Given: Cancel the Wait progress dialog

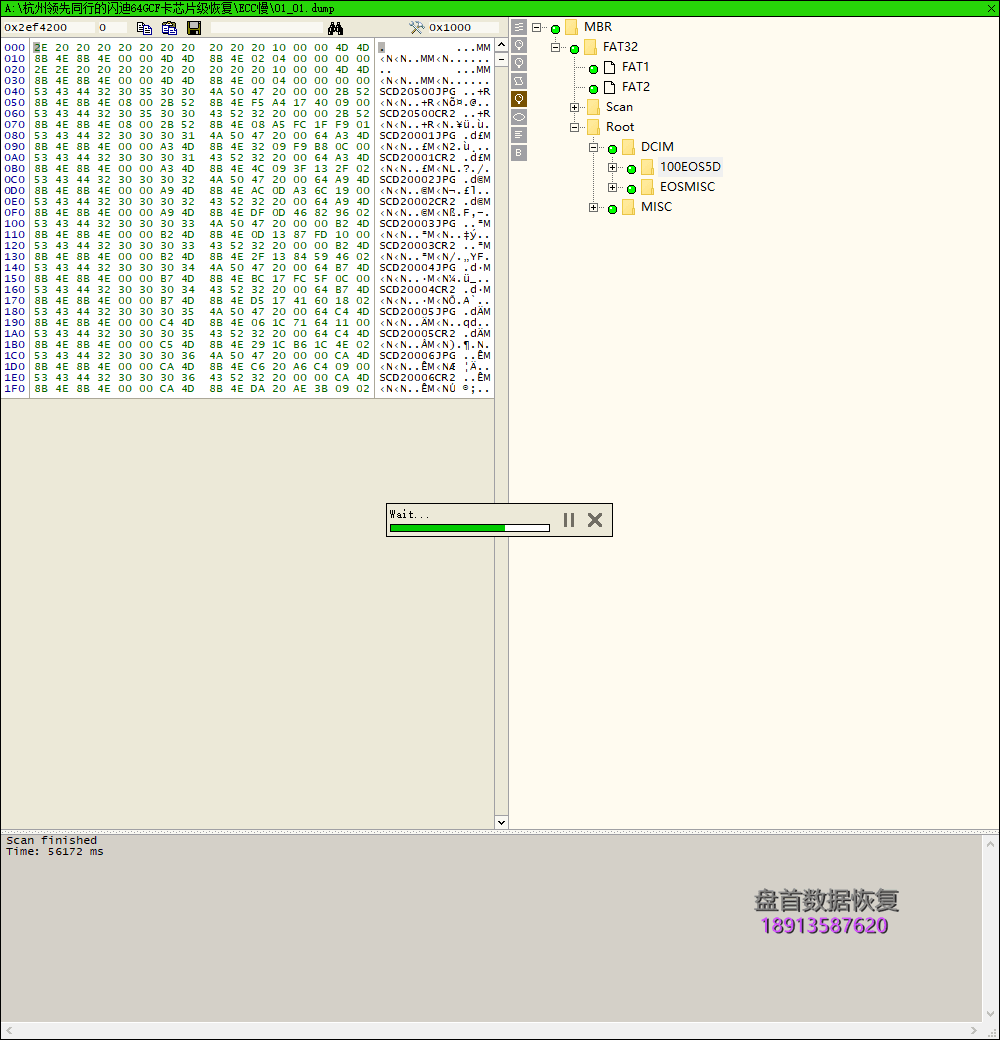Looking at the screenshot, I should [x=595, y=520].
